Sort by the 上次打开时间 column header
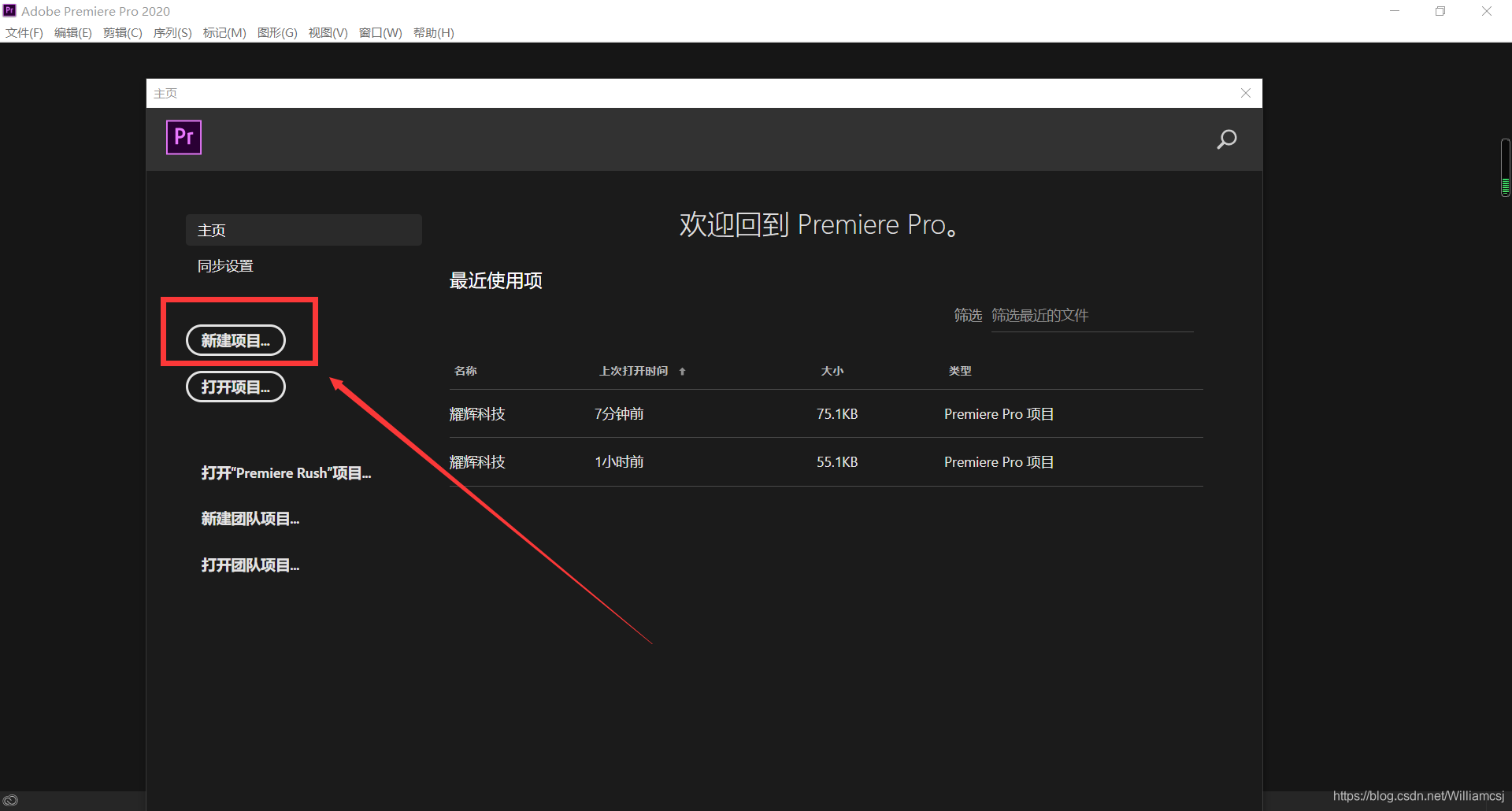The height and width of the screenshot is (811, 1512). [634, 371]
